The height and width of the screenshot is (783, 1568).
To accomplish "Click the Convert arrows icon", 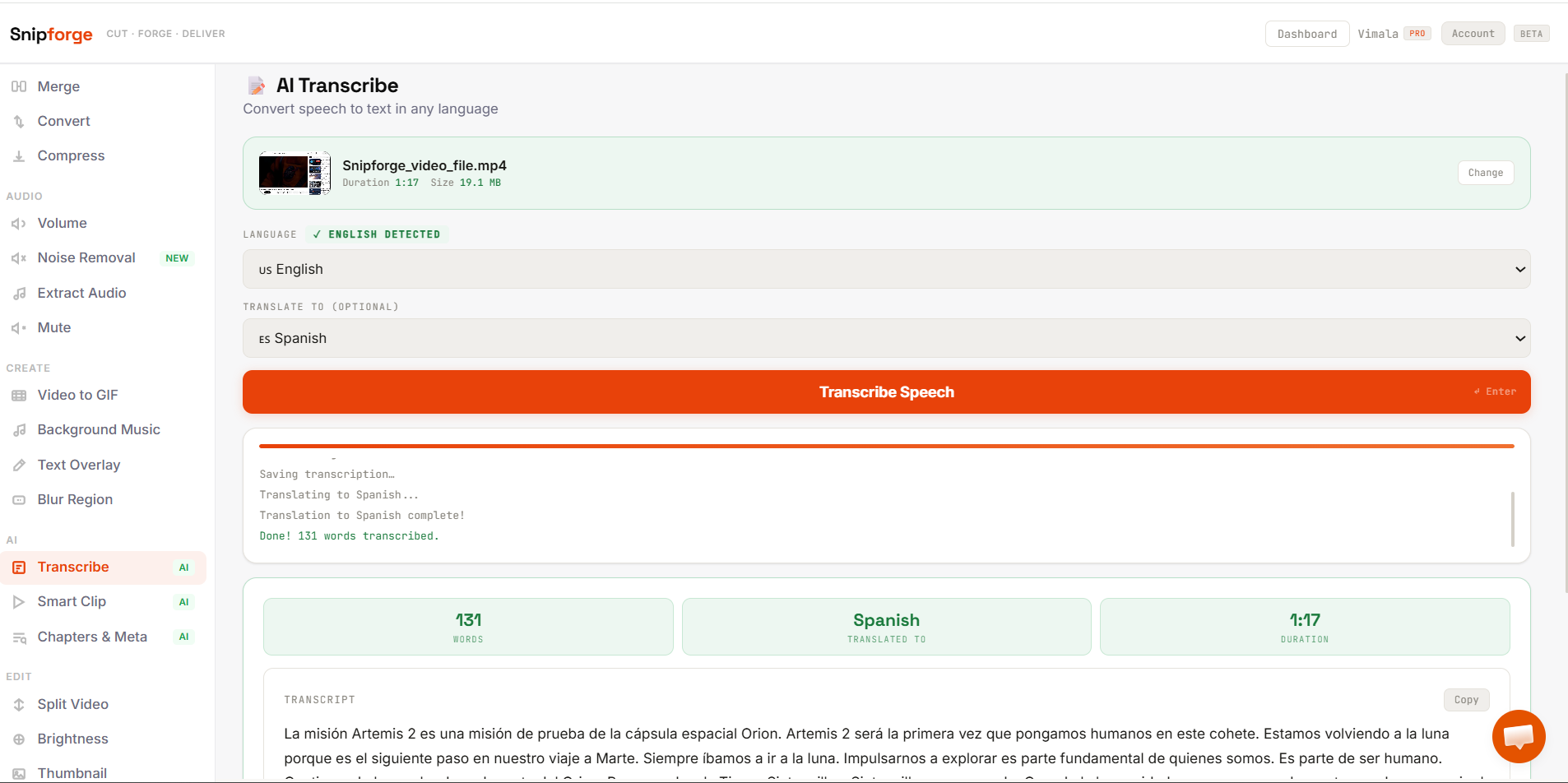I will [19, 121].
